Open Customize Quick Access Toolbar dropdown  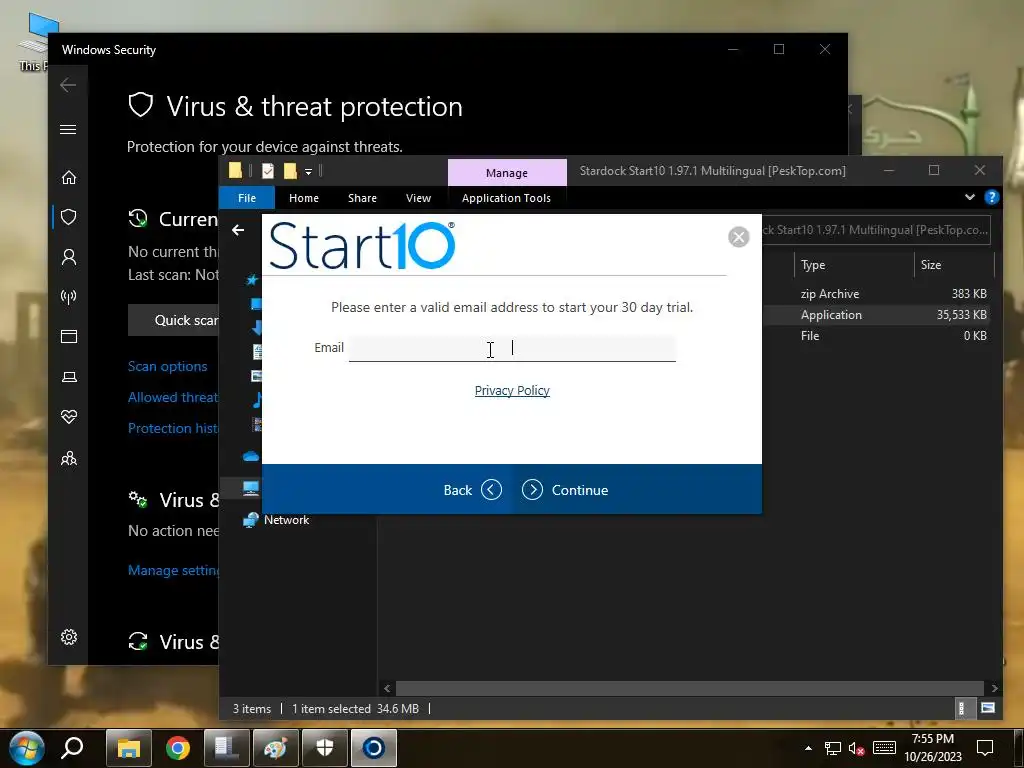coord(308,172)
